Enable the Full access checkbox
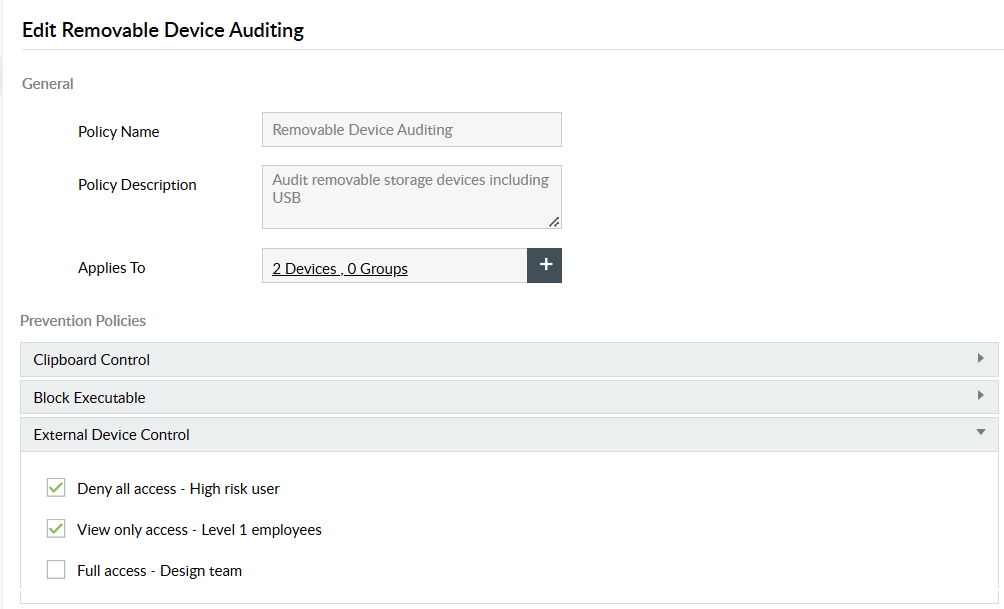This screenshot has height=609, width=1004. pyautogui.click(x=56, y=570)
